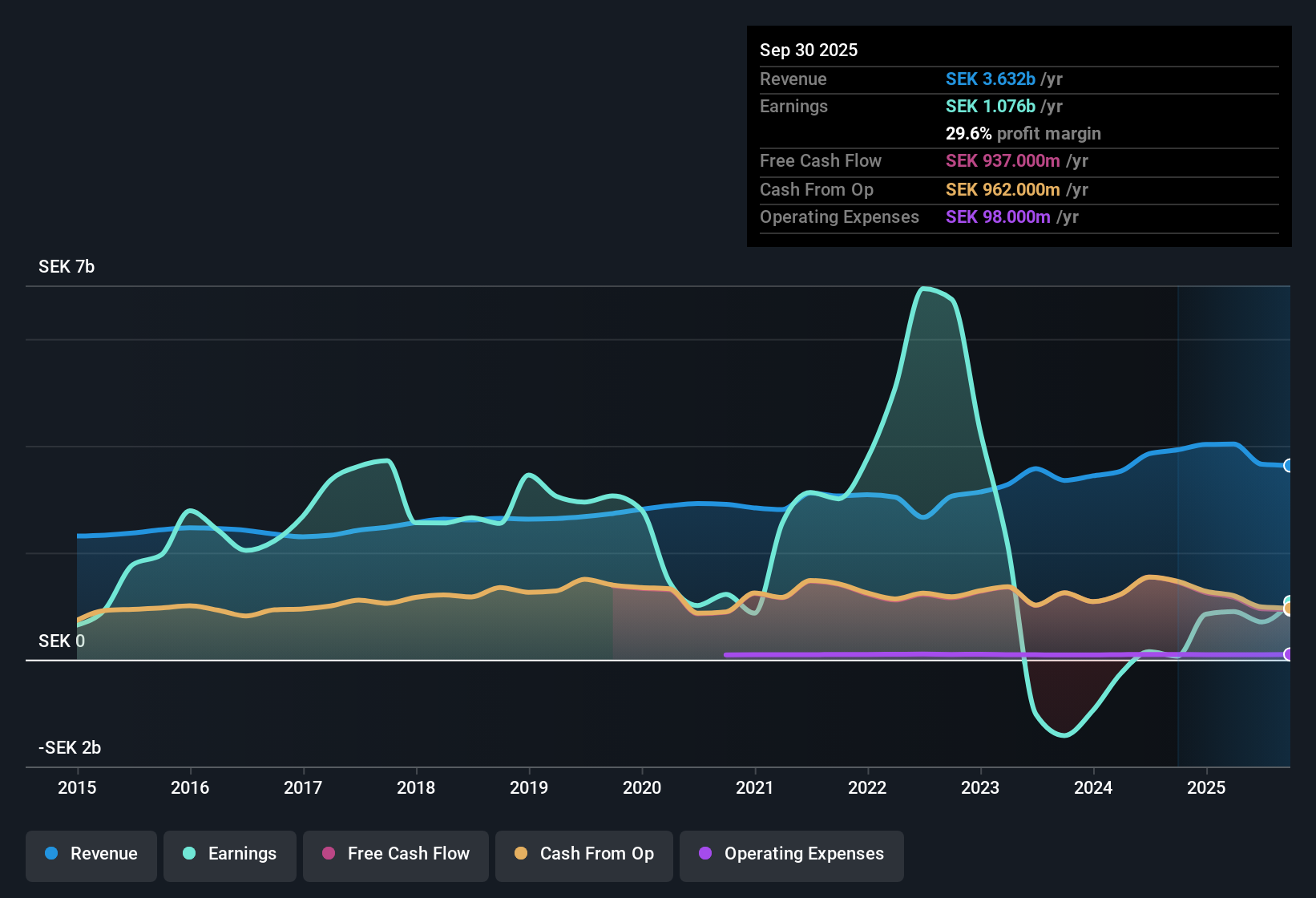Click the purple dot in Operating Expenses legend
The width and height of the screenshot is (1316, 898).
click(705, 853)
